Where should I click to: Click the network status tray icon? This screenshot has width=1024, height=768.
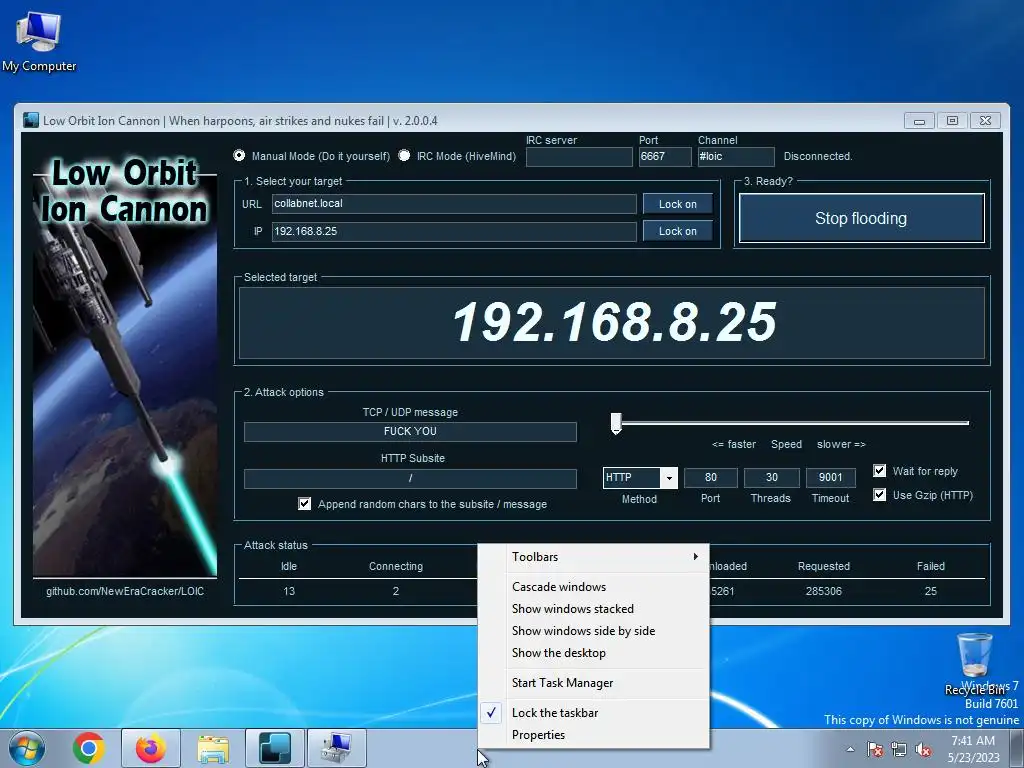(899, 749)
